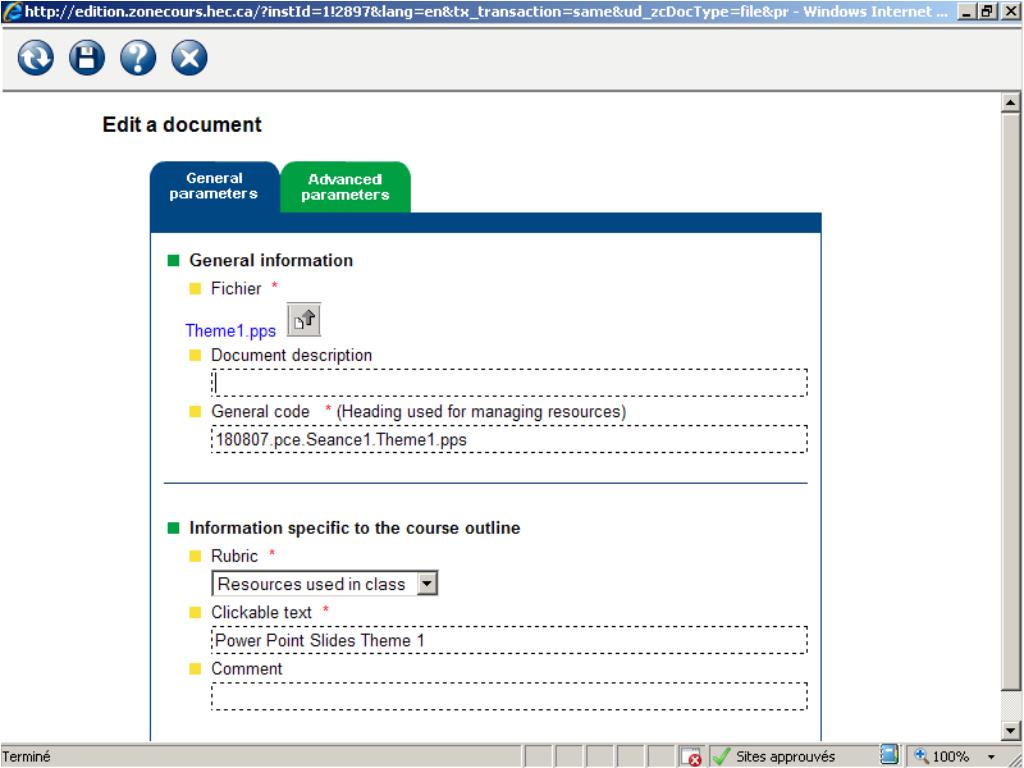Click the scrollbar down arrow
Viewport: 1024px width, 768px height.
tap(1011, 731)
